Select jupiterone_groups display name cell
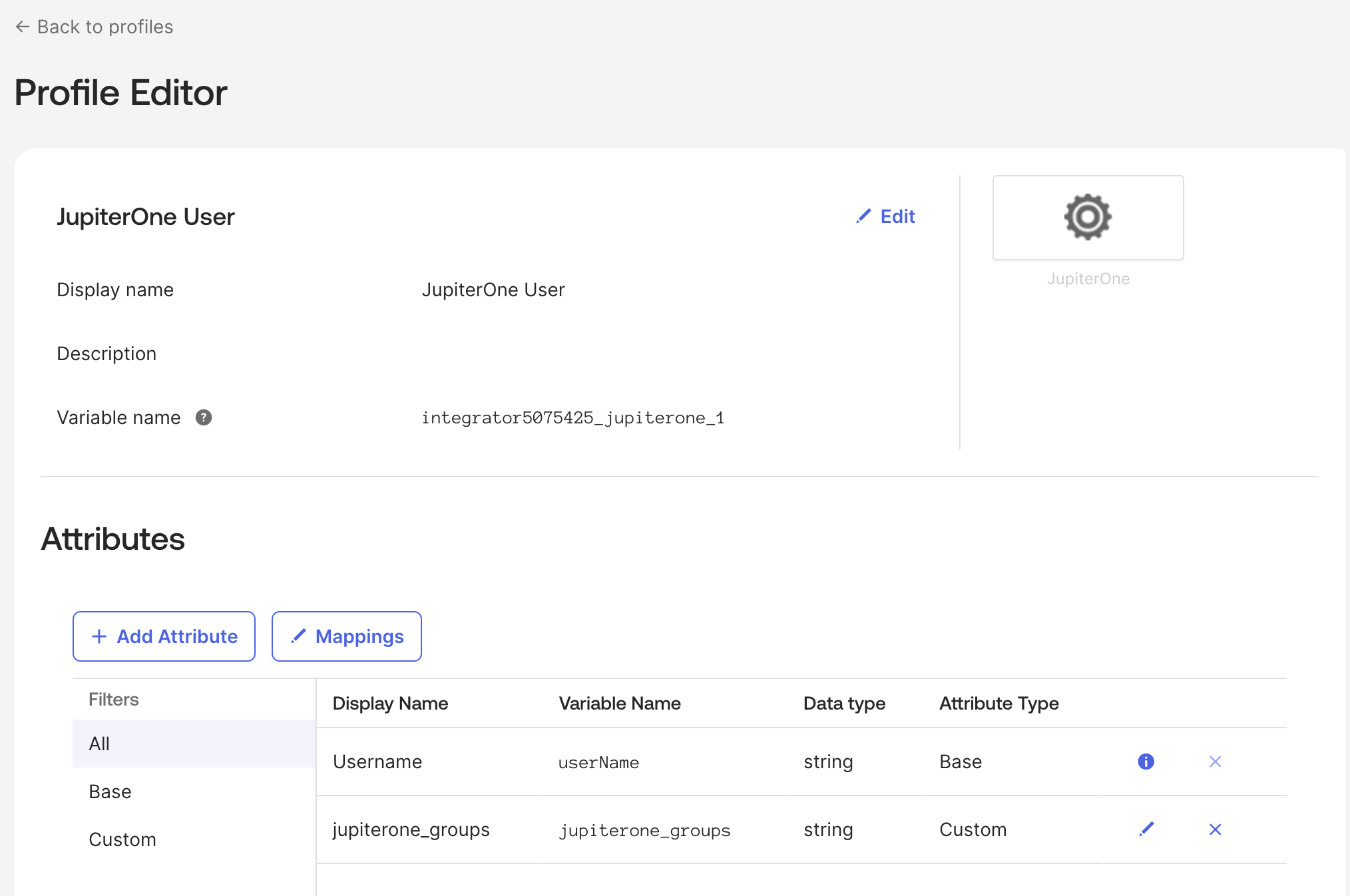The image size is (1350, 896). (x=411, y=830)
